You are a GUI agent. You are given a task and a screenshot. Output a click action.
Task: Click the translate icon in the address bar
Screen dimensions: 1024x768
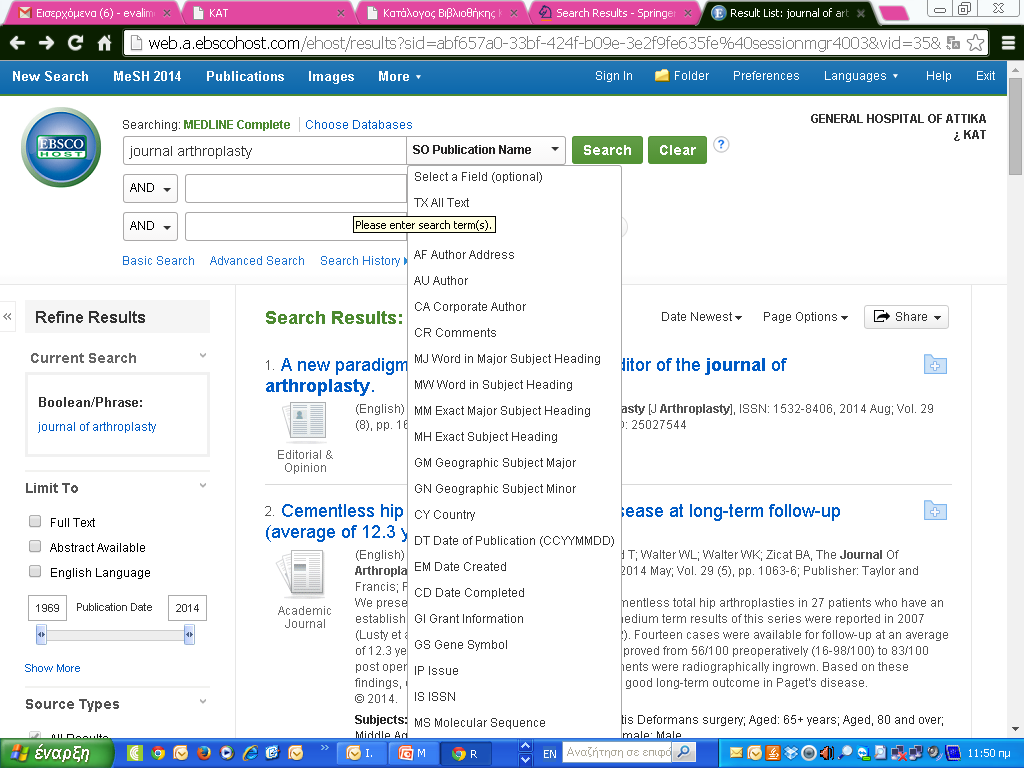click(953, 43)
